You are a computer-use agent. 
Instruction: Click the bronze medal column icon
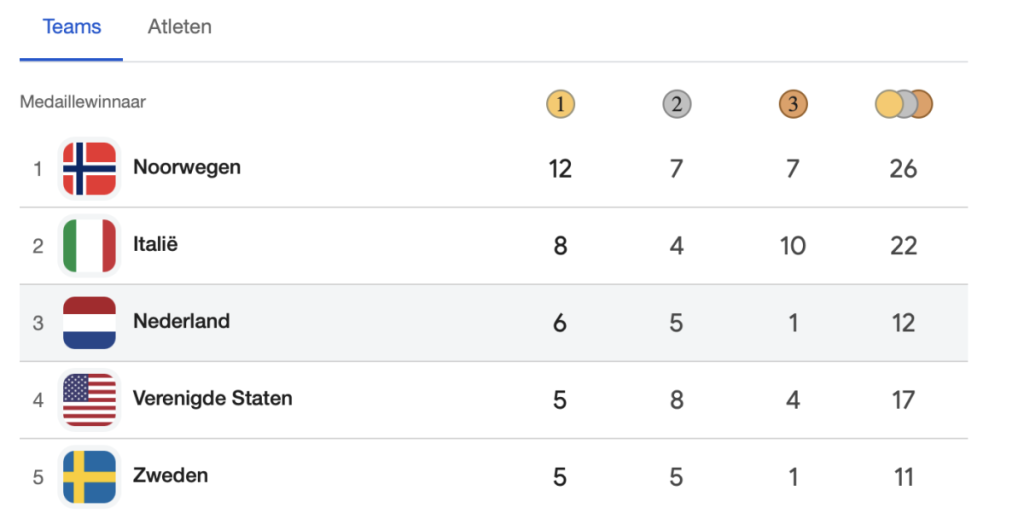coord(793,103)
